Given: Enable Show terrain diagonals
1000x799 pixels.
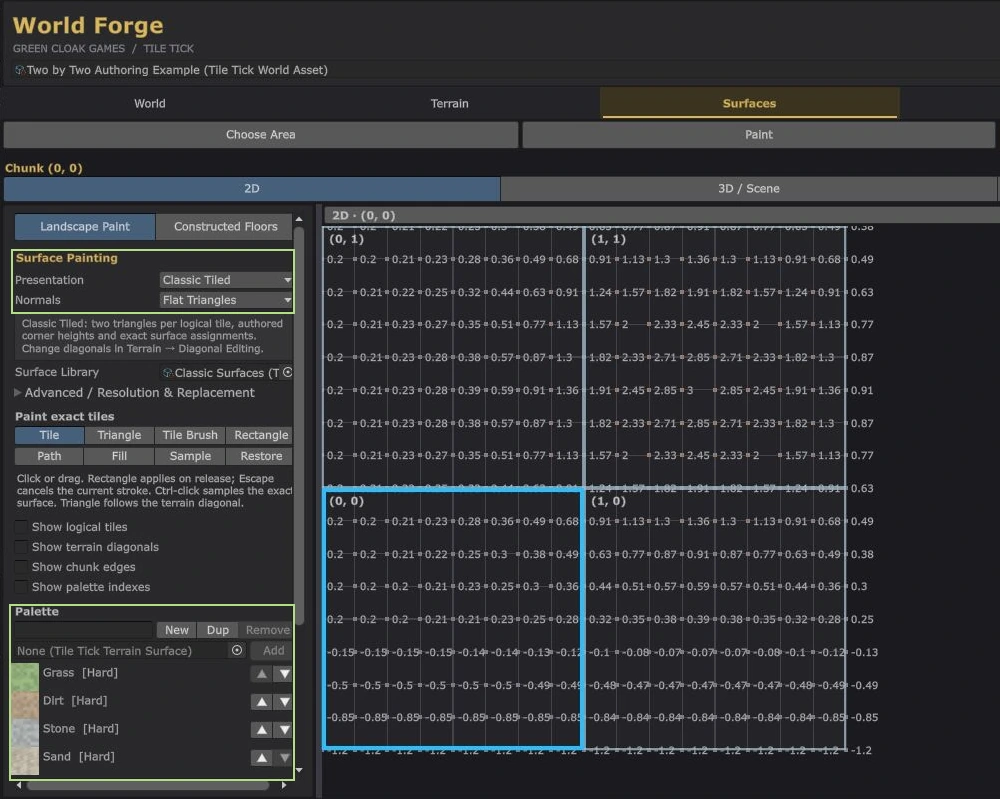Looking at the screenshot, I should (x=22, y=547).
